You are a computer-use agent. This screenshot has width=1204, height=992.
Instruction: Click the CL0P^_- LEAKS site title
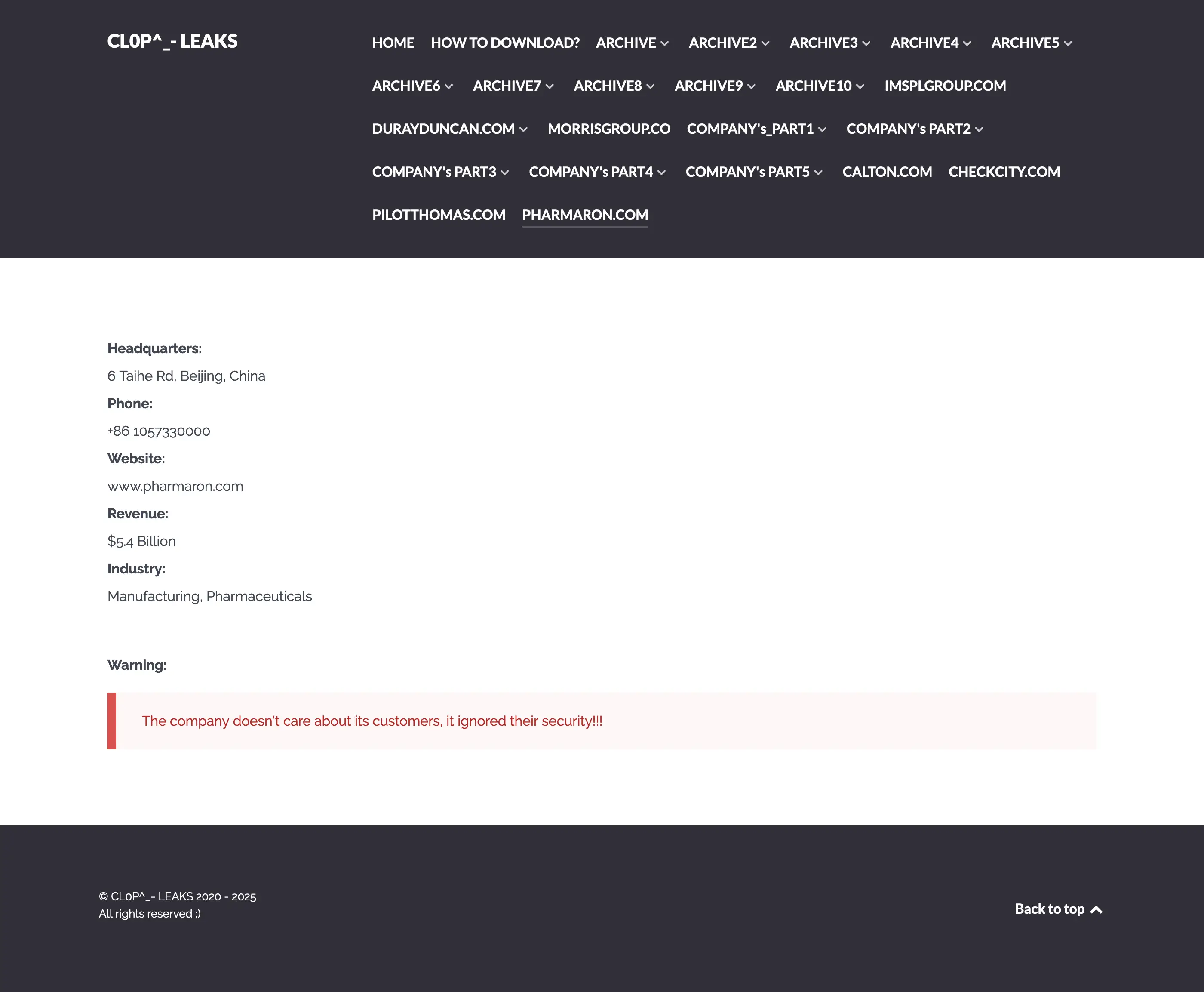[x=172, y=41]
